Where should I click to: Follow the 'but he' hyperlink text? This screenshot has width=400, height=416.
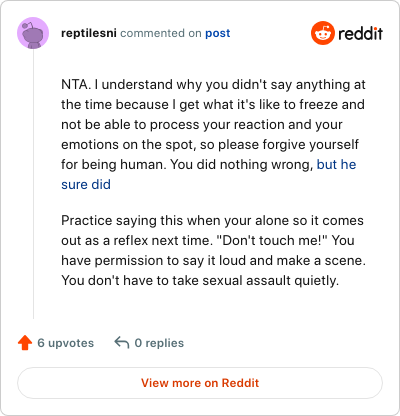click(336, 164)
